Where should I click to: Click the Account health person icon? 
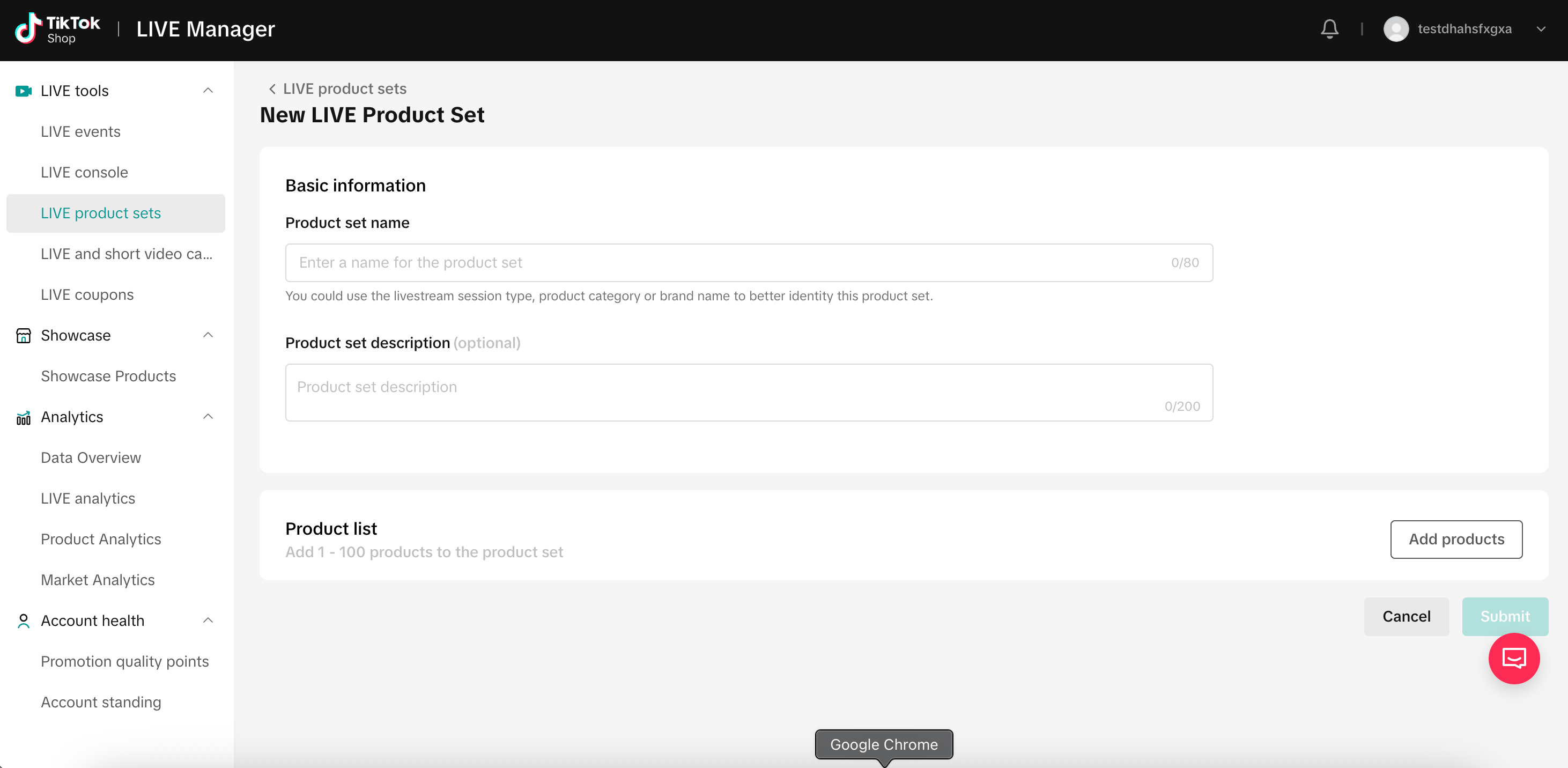tap(23, 621)
